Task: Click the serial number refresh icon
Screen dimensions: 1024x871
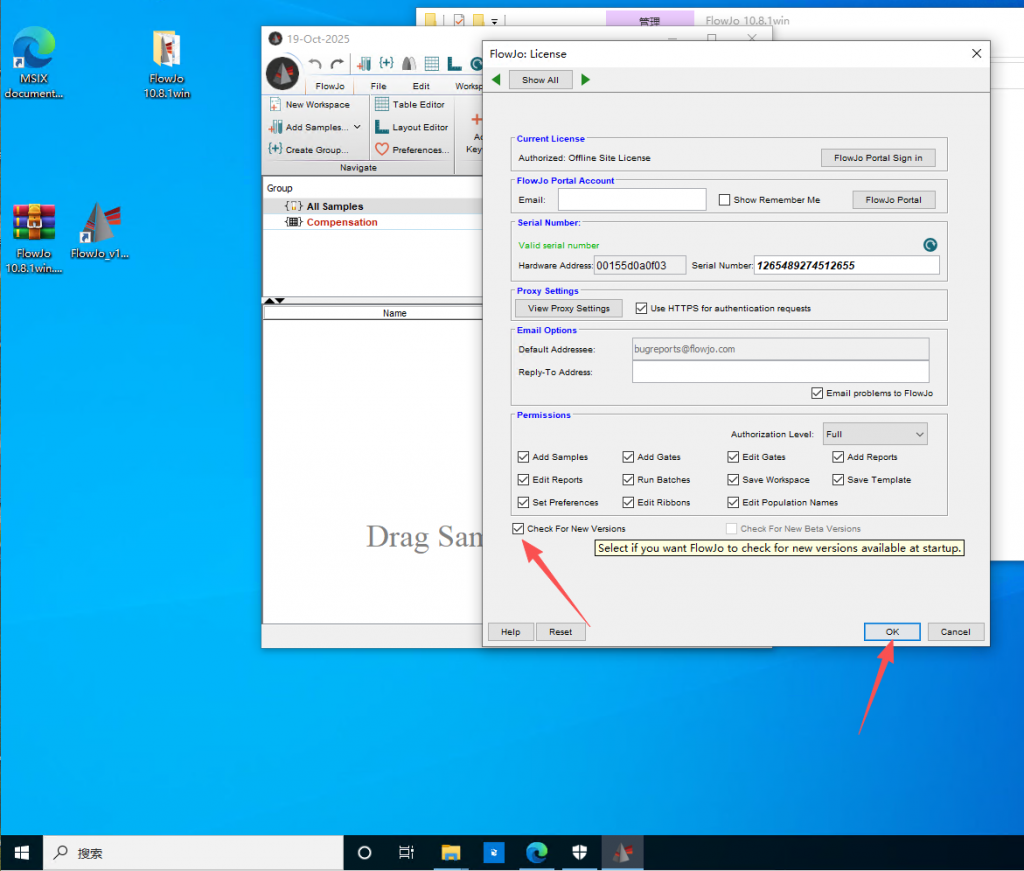Action: pos(929,245)
